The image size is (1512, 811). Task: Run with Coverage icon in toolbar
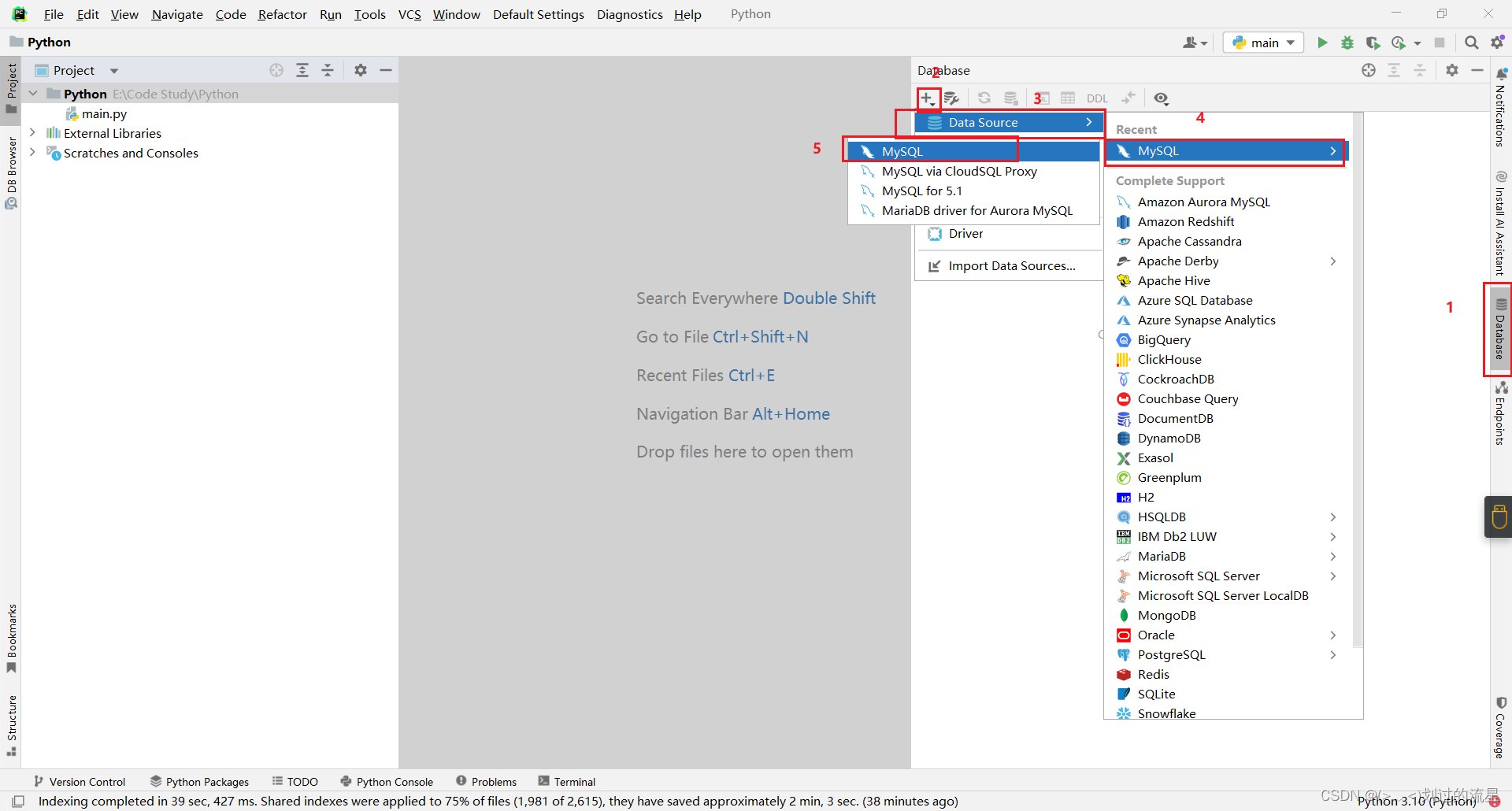click(x=1373, y=43)
